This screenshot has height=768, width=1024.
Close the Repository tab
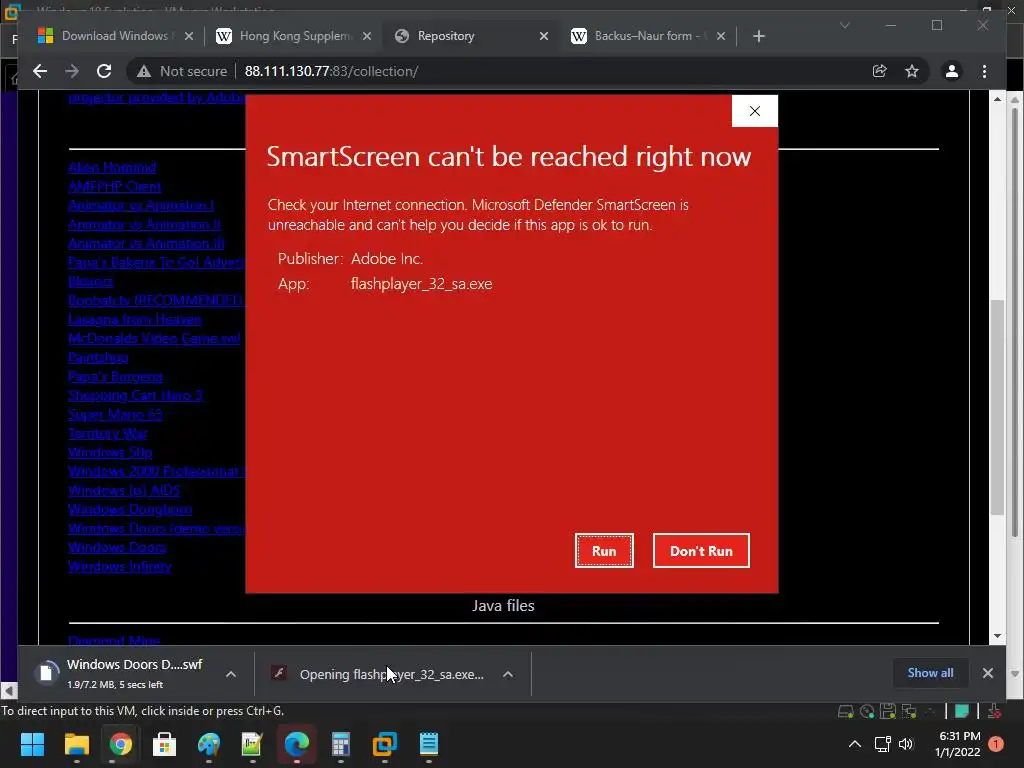(543, 36)
